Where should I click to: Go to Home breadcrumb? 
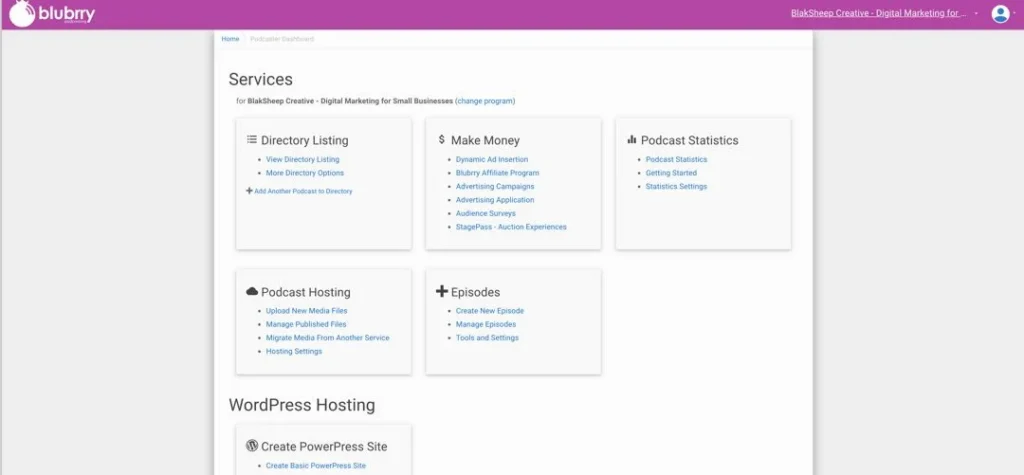click(230, 39)
